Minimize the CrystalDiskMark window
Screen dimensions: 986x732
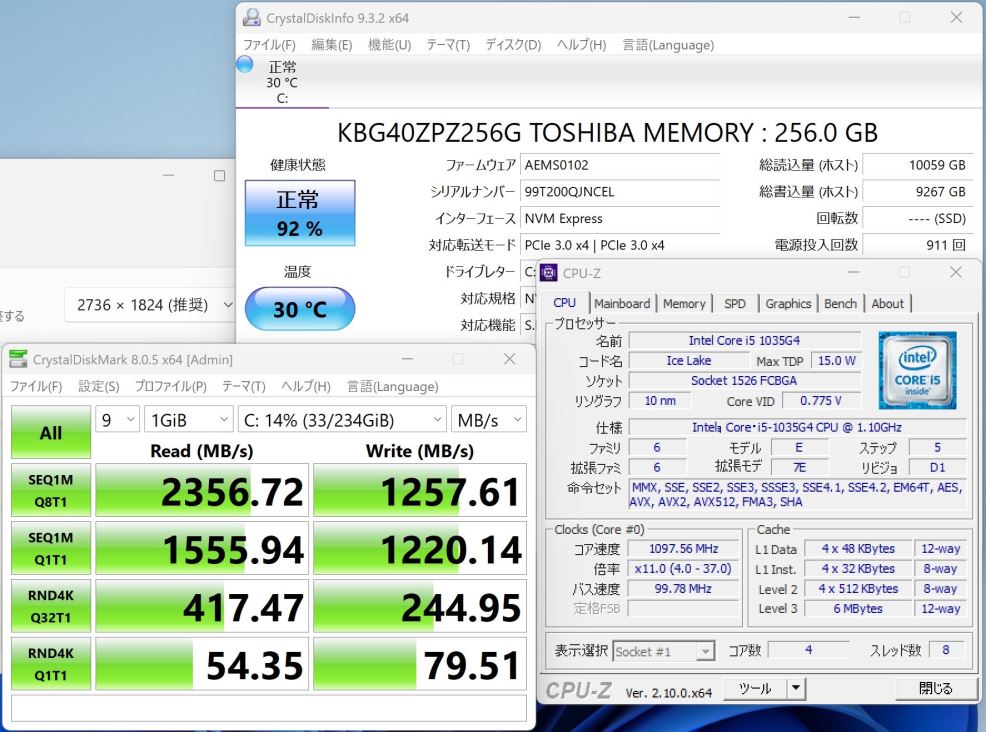pyautogui.click(x=407, y=359)
